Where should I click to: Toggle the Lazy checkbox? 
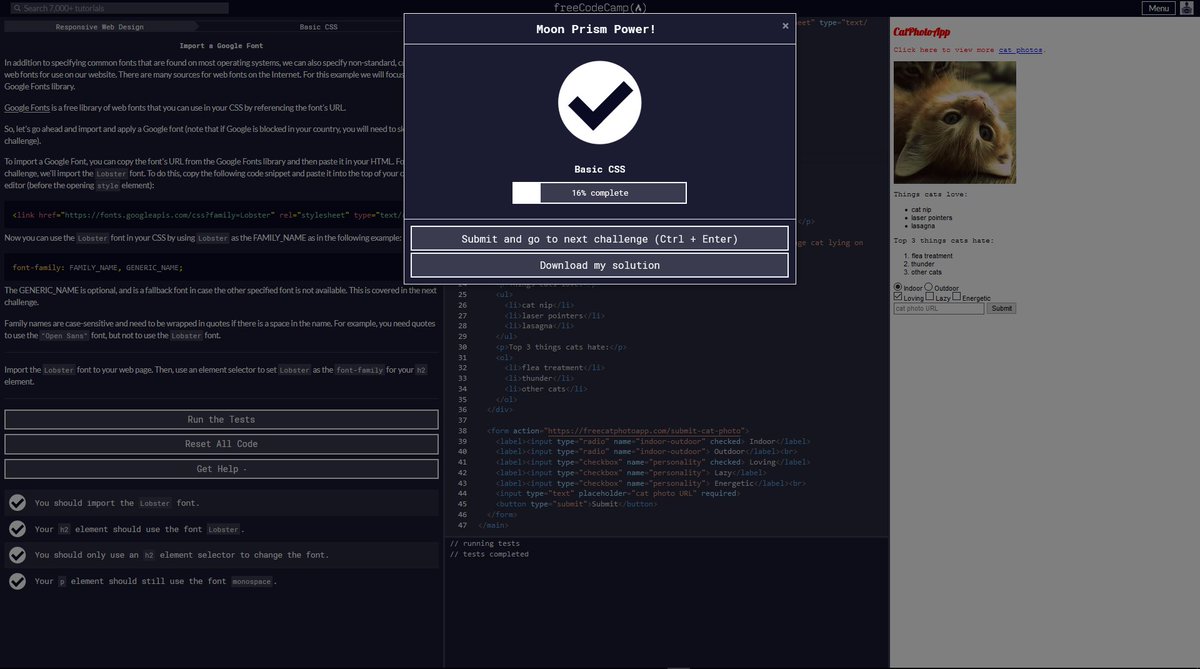coord(930,297)
